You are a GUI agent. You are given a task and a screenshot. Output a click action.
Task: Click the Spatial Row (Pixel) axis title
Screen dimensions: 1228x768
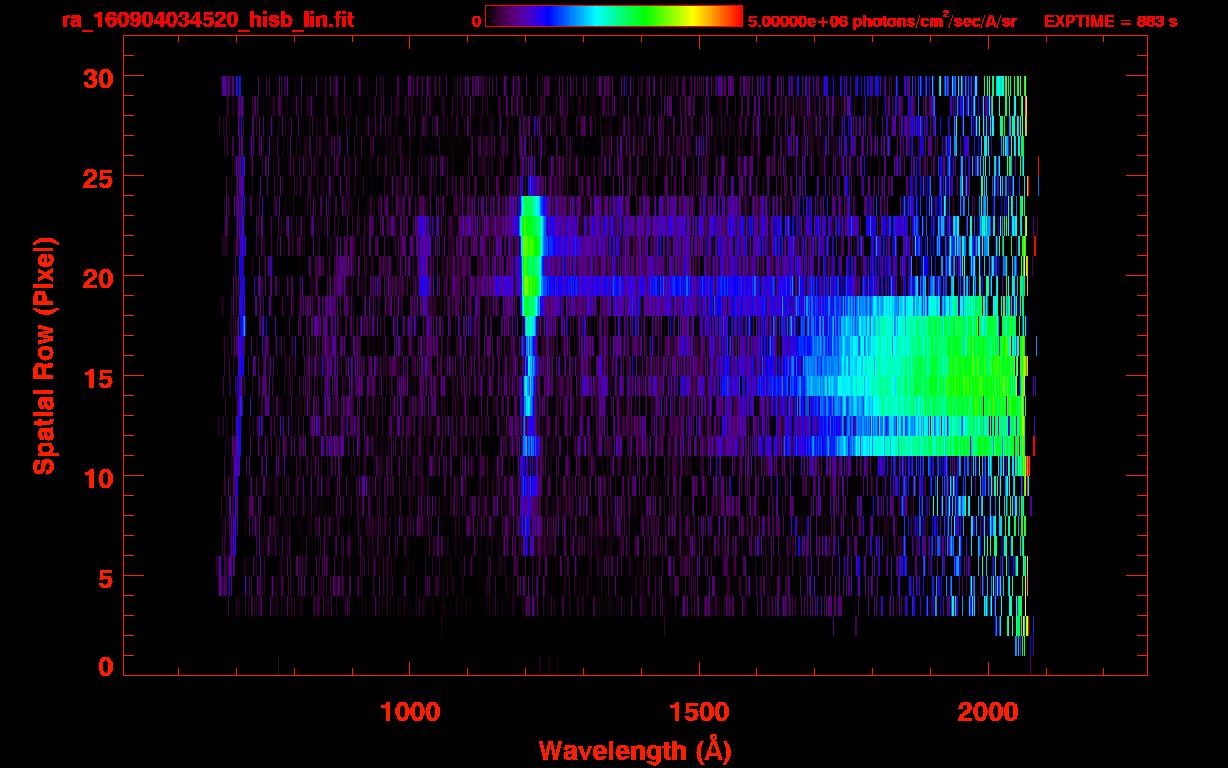point(45,355)
